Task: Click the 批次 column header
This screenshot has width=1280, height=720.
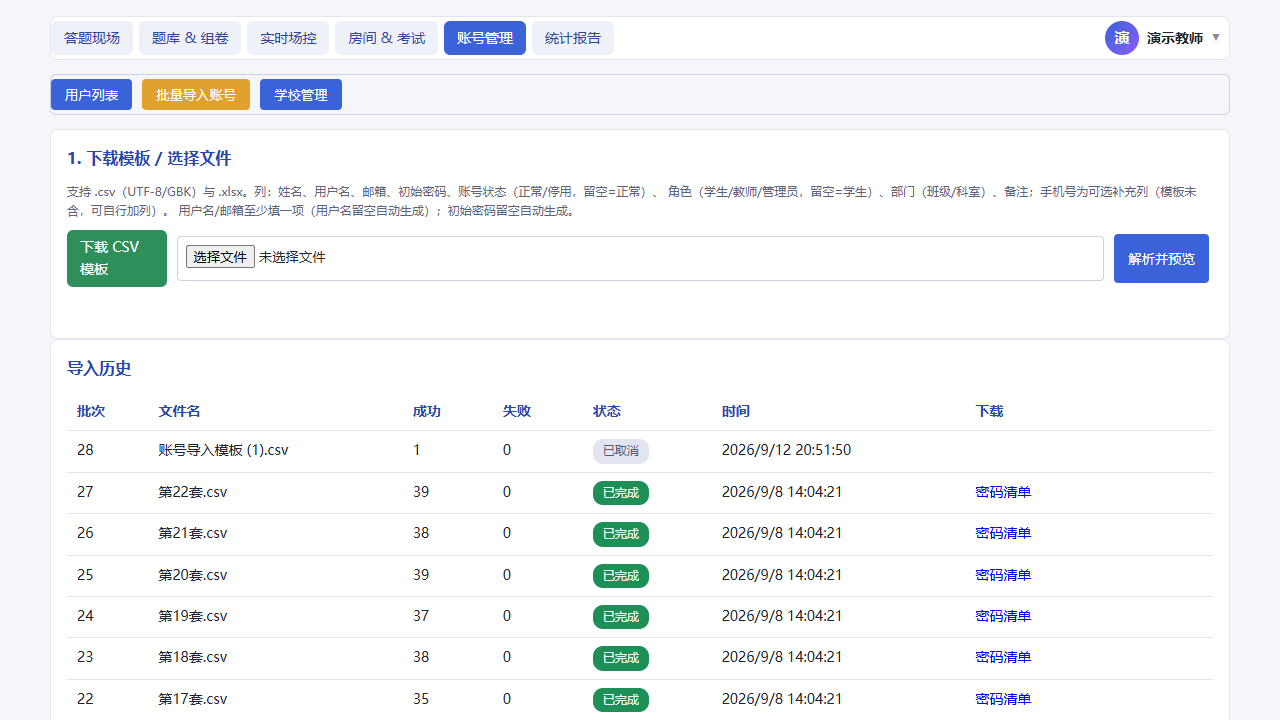Action: pos(91,411)
